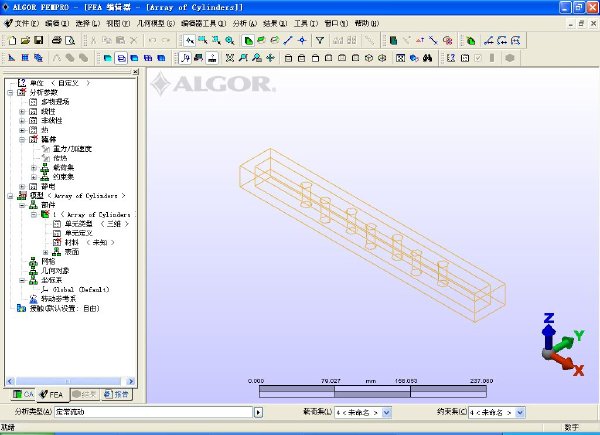600x435 pixels.
Task: Click the blue grid icon in second toolbar
Action: (x=25, y=58)
